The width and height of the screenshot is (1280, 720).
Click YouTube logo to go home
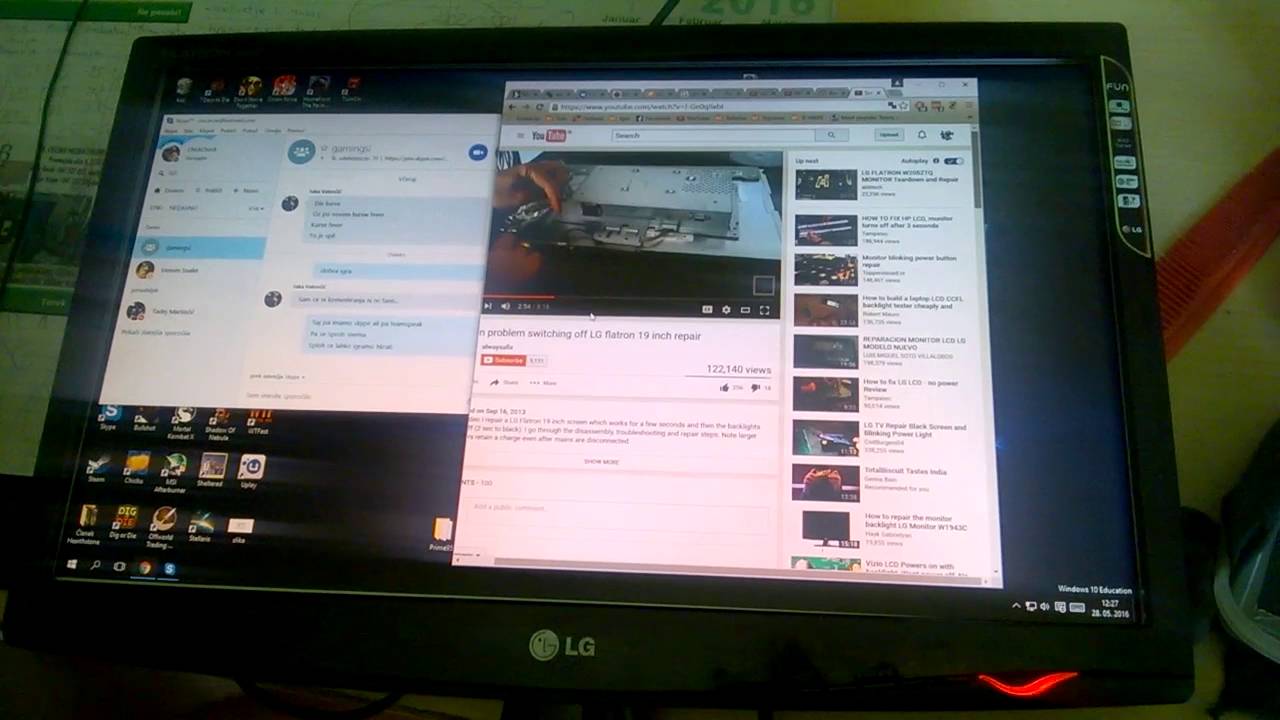tap(550, 135)
